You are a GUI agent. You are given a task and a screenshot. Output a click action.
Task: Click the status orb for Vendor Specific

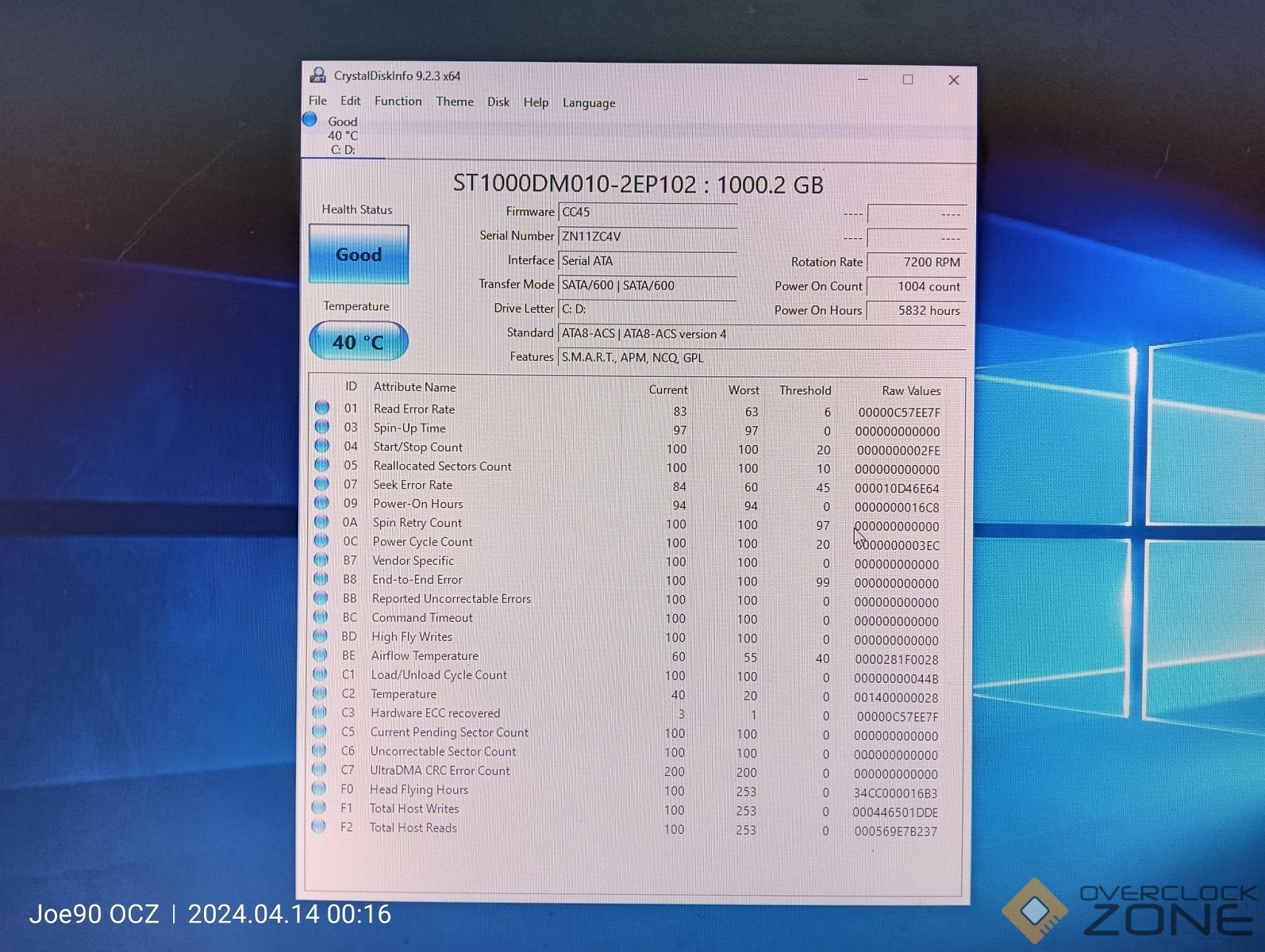(321, 560)
